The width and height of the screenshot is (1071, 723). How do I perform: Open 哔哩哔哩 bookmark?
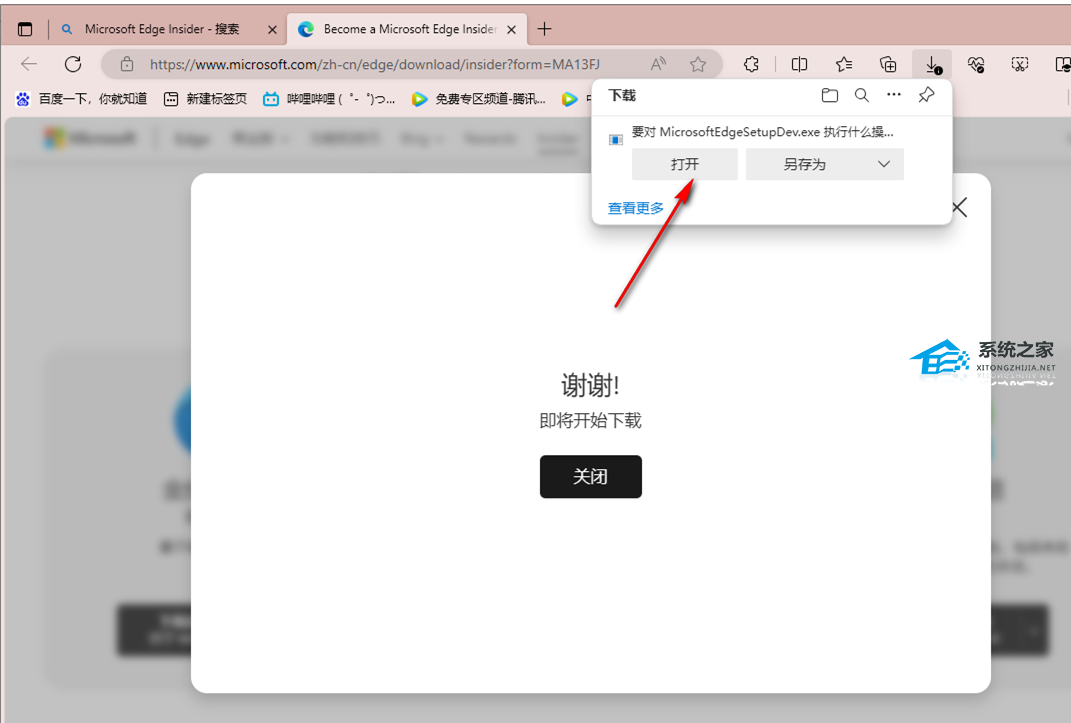pos(329,99)
